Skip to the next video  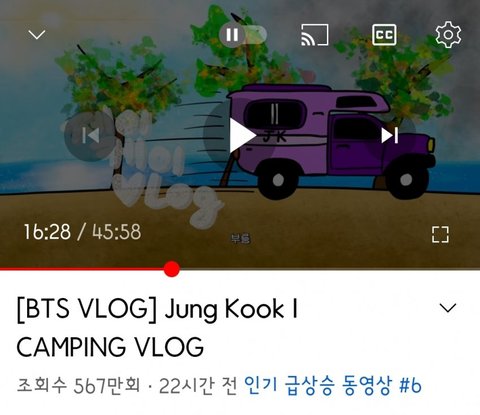pos(390,135)
